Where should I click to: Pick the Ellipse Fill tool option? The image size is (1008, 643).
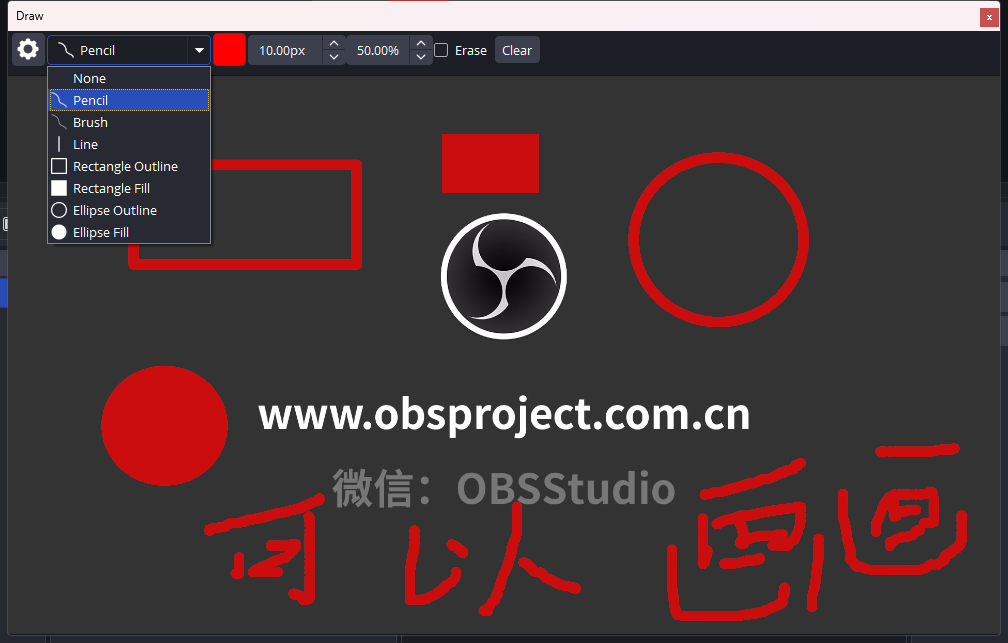(129, 232)
